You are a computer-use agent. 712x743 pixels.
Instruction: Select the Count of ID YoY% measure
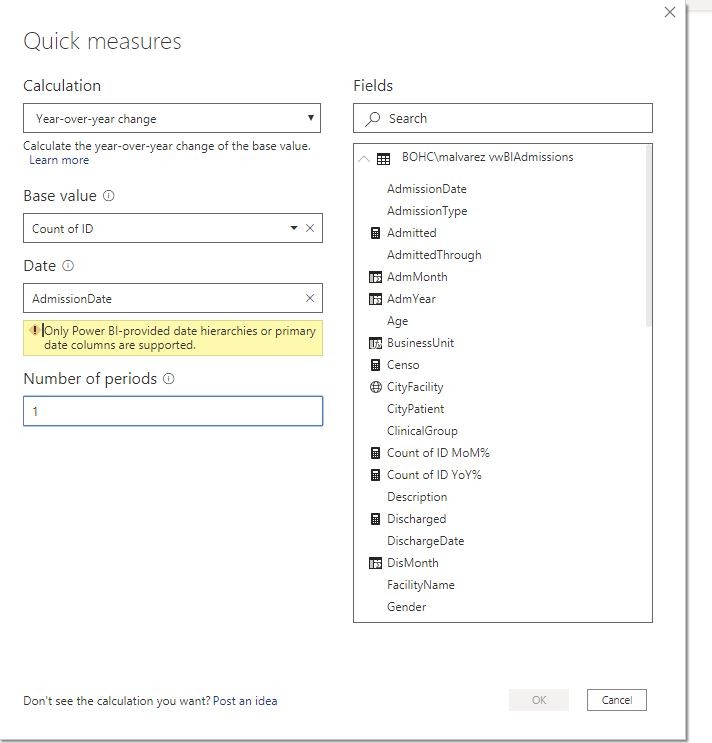pos(434,475)
